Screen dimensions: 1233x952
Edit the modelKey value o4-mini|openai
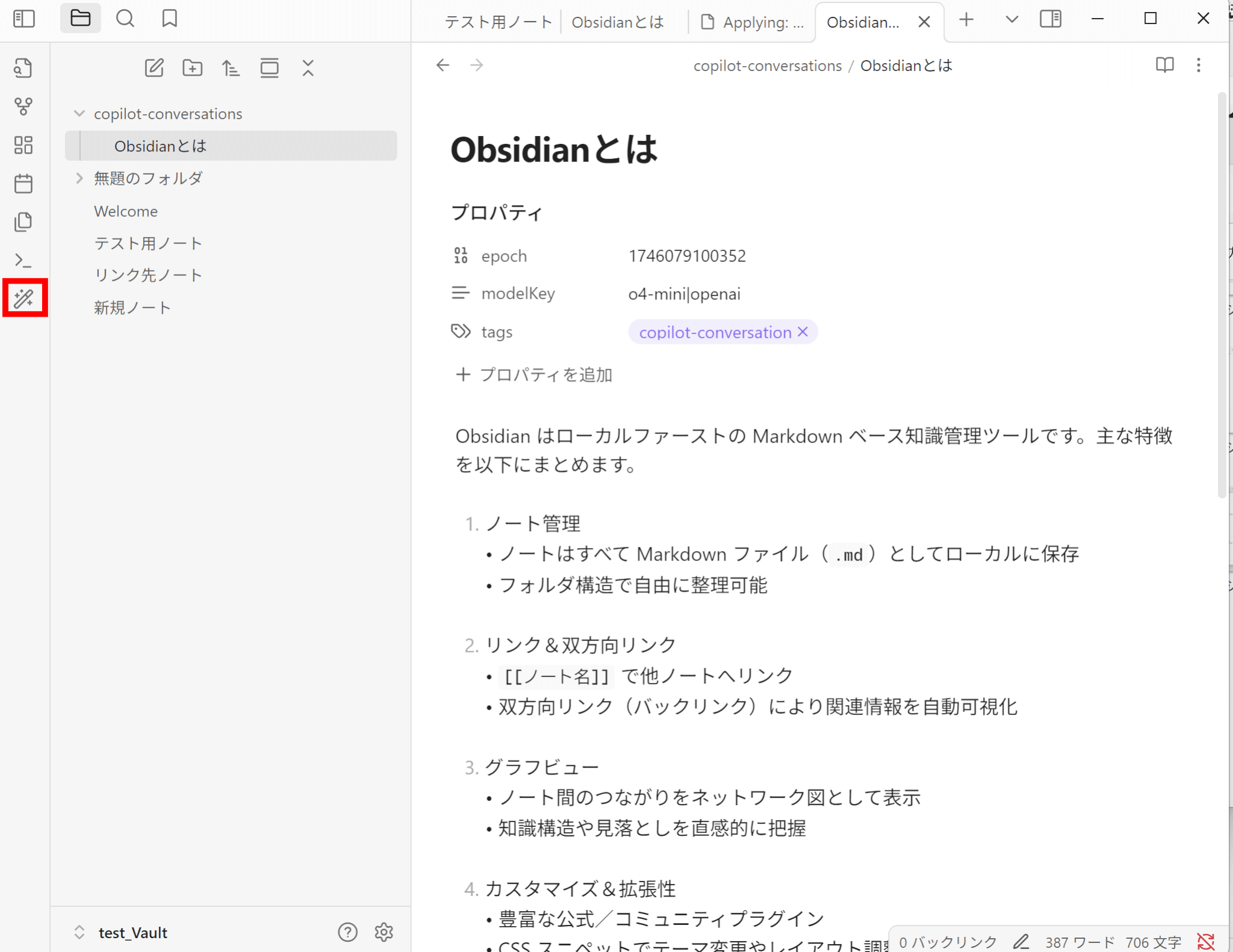(685, 294)
